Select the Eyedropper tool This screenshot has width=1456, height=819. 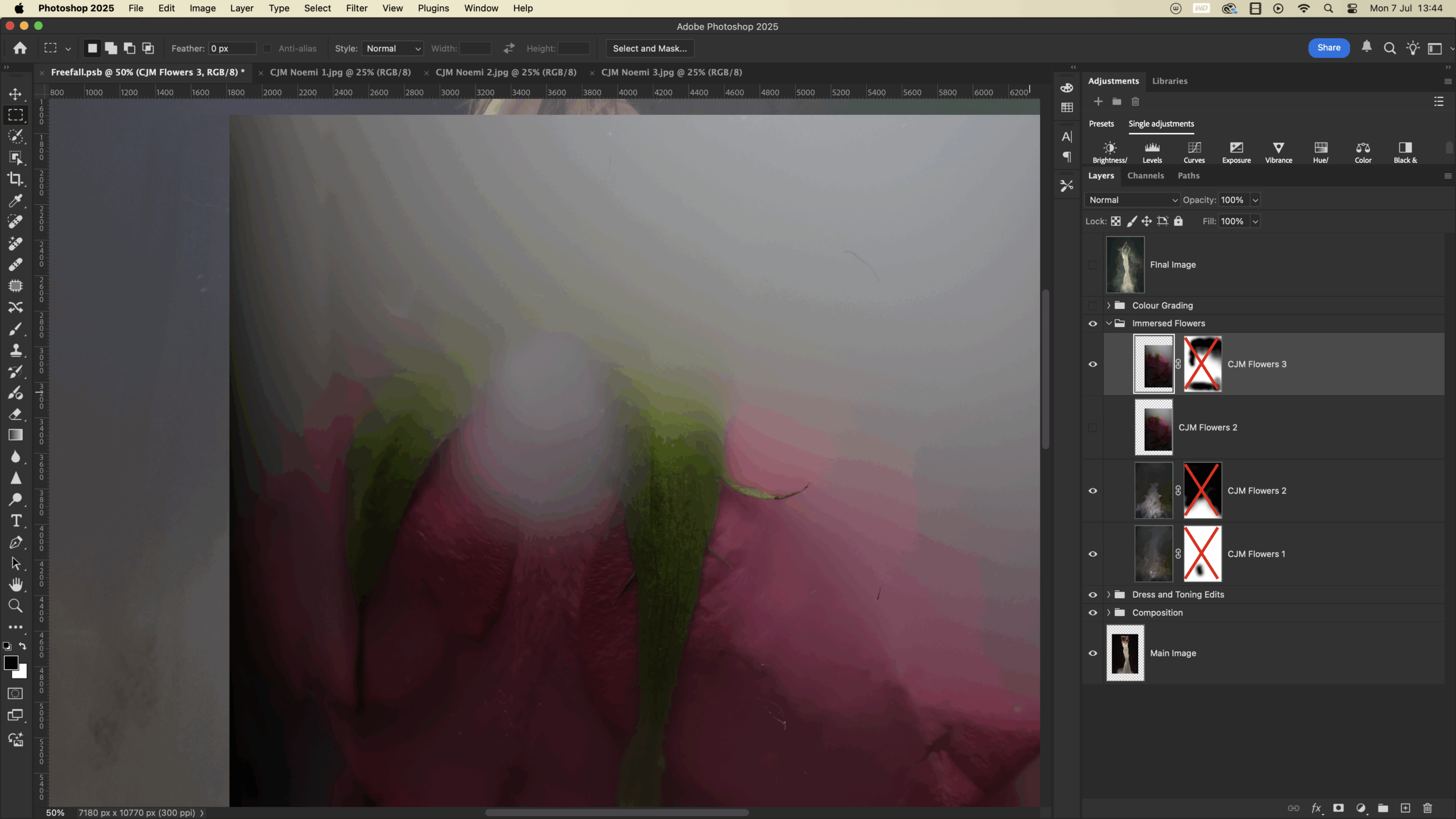pyautogui.click(x=15, y=201)
